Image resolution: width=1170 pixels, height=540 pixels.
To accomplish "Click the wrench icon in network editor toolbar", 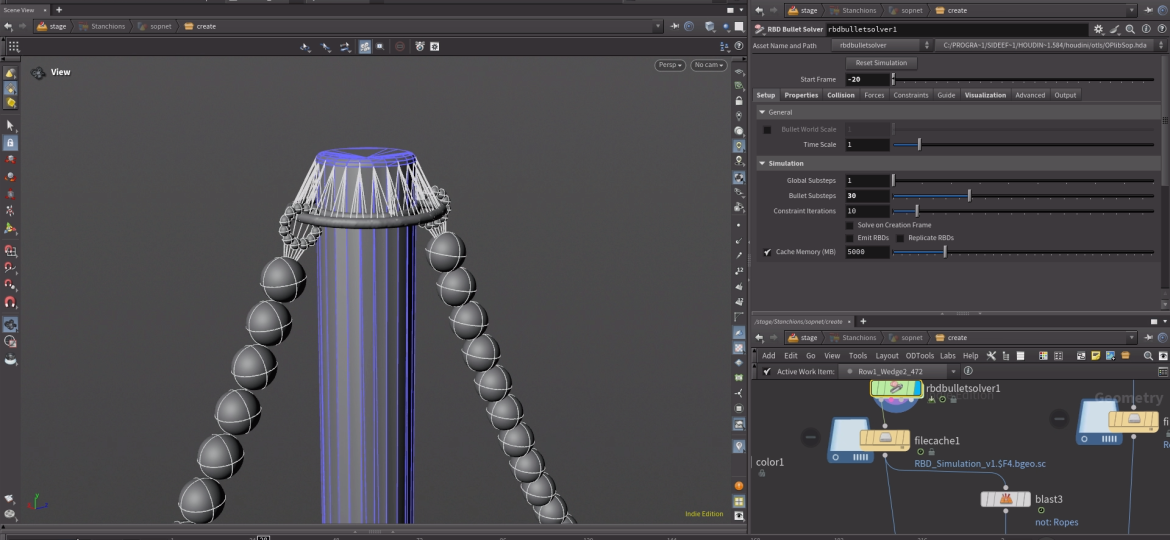I will click(x=991, y=355).
